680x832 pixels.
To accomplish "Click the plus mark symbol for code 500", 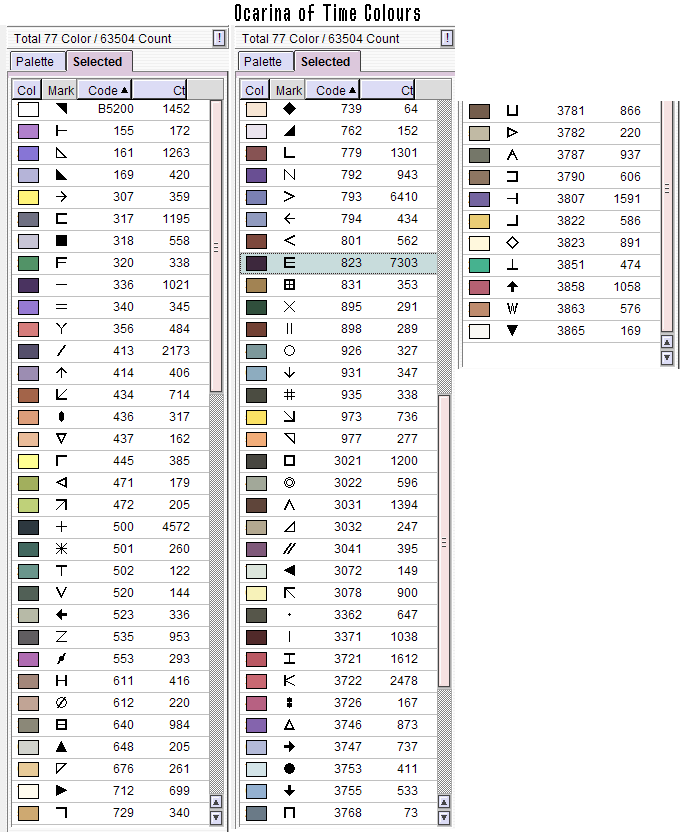I will pos(62,527).
